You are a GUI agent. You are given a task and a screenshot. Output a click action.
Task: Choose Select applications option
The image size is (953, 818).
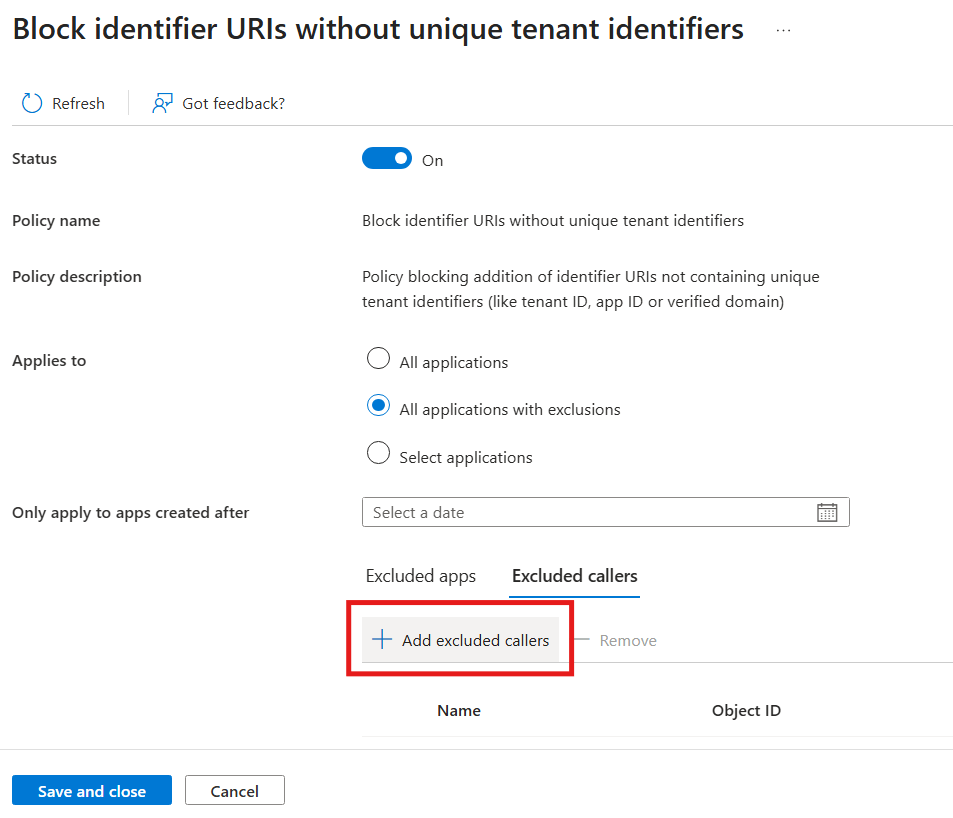pyautogui.click(x=378, y=453)
